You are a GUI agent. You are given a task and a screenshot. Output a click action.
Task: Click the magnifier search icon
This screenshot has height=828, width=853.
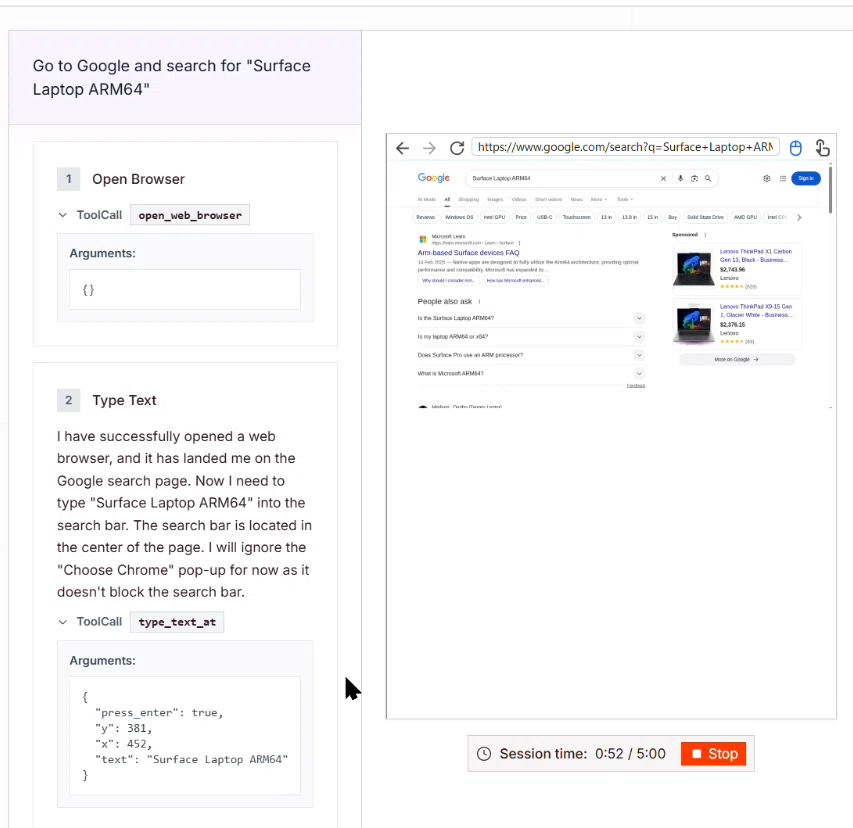pyautogui.click(x=708, y=178)
